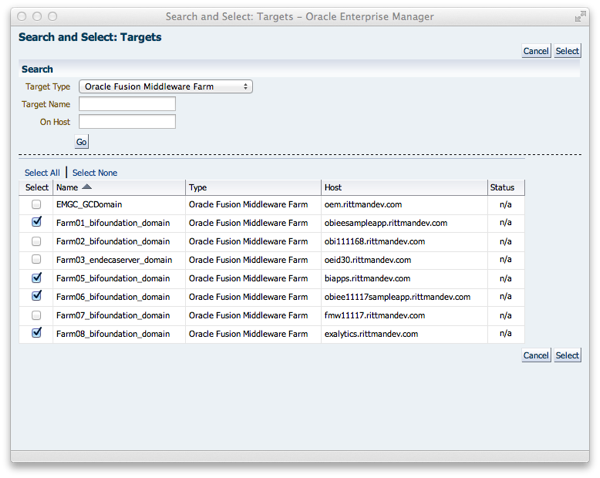
Task: Click the top Select button
Action: [x=567, y=51]
